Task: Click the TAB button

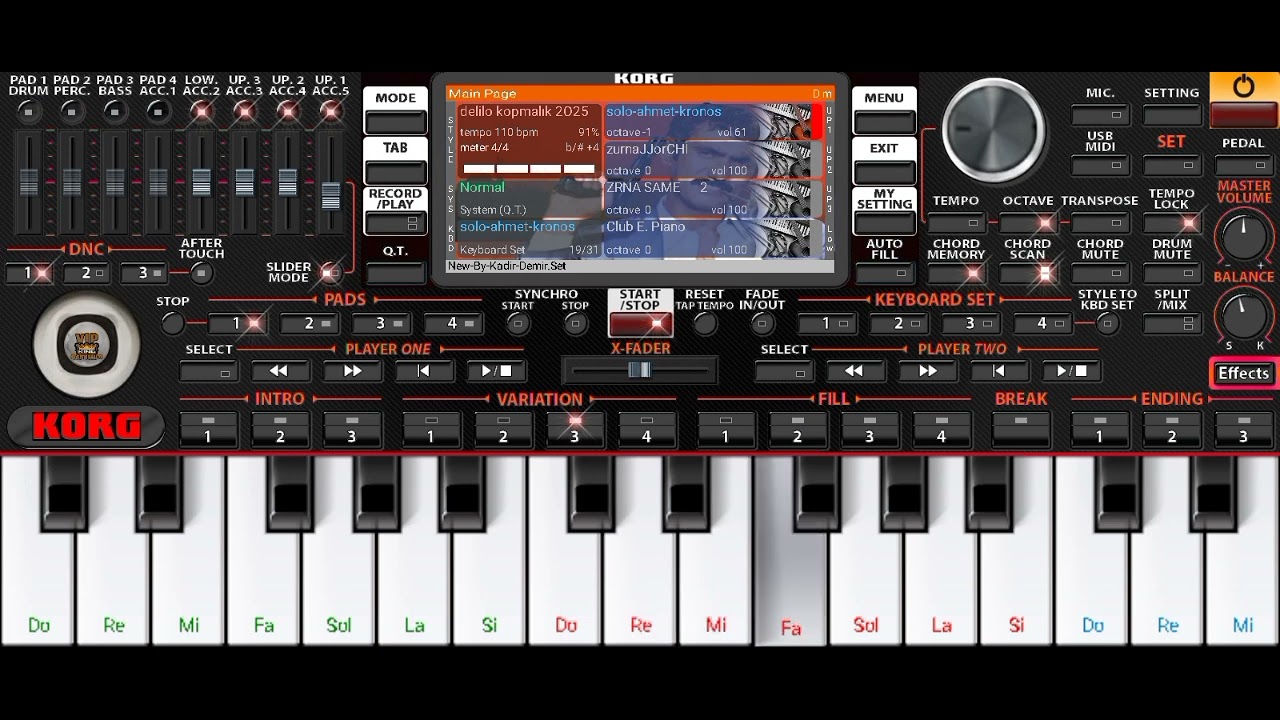Action: click(x=395, y=161)
